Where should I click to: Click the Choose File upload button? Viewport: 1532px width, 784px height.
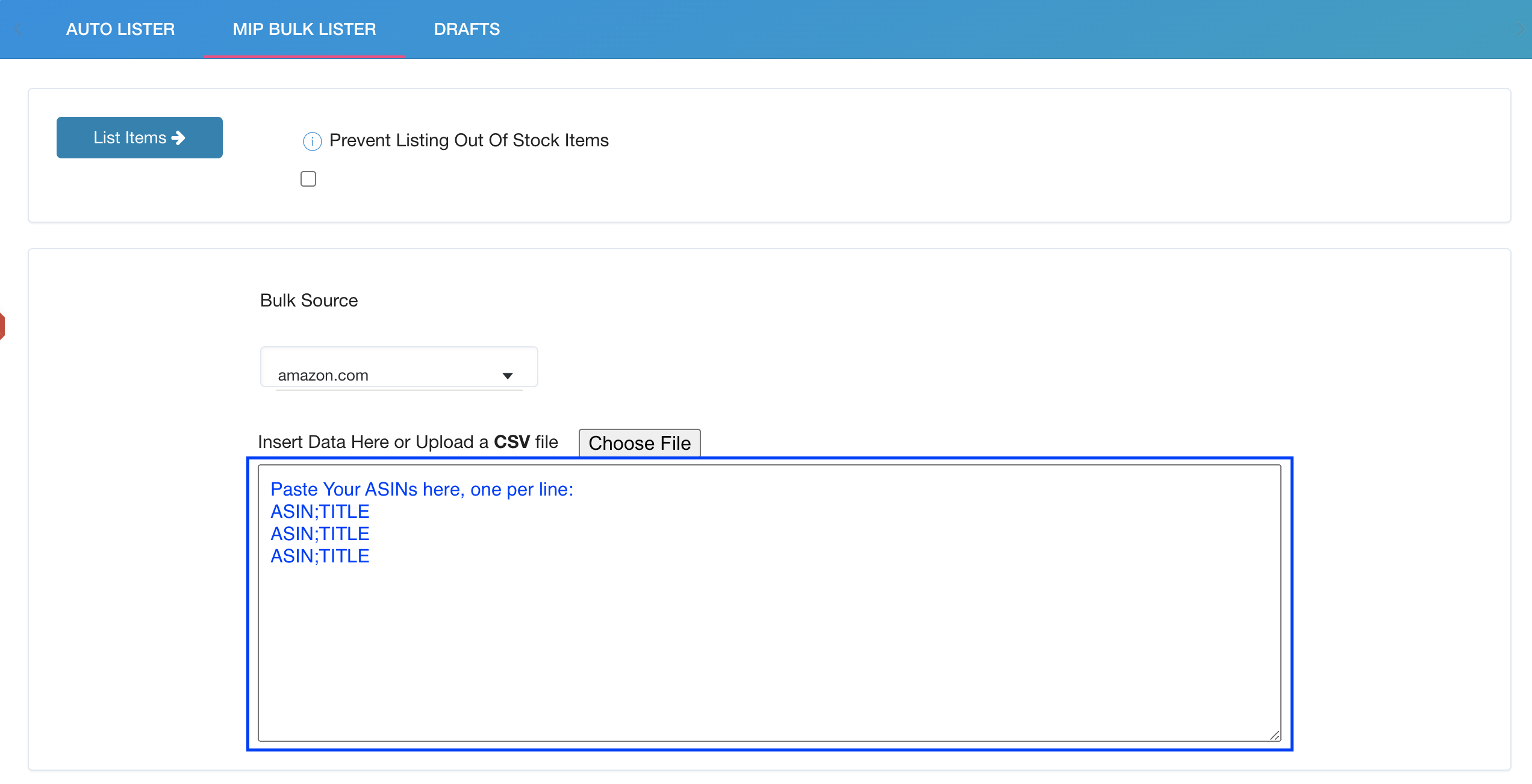(x=640, y=443)
